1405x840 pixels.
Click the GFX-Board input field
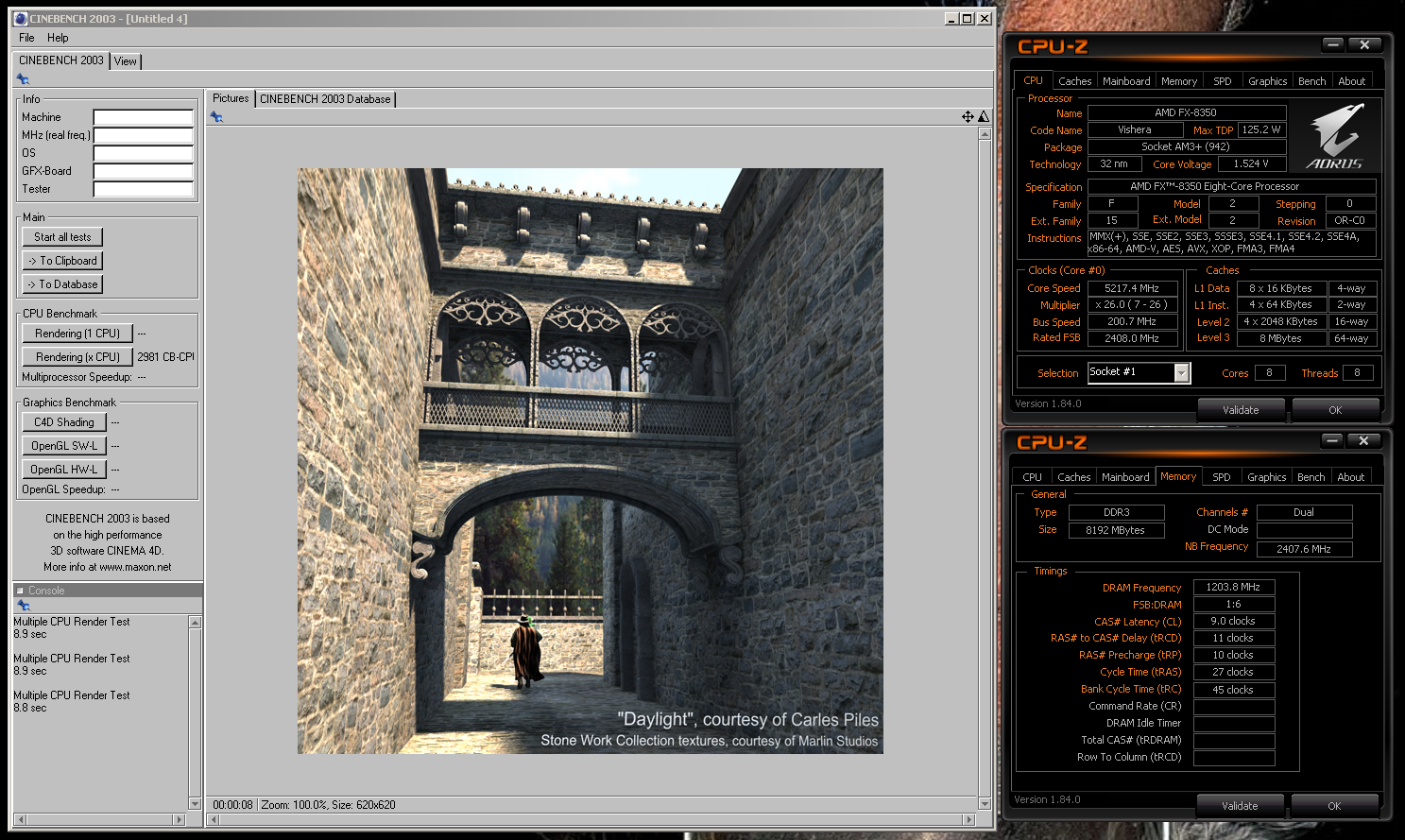(x=144, y=171)
